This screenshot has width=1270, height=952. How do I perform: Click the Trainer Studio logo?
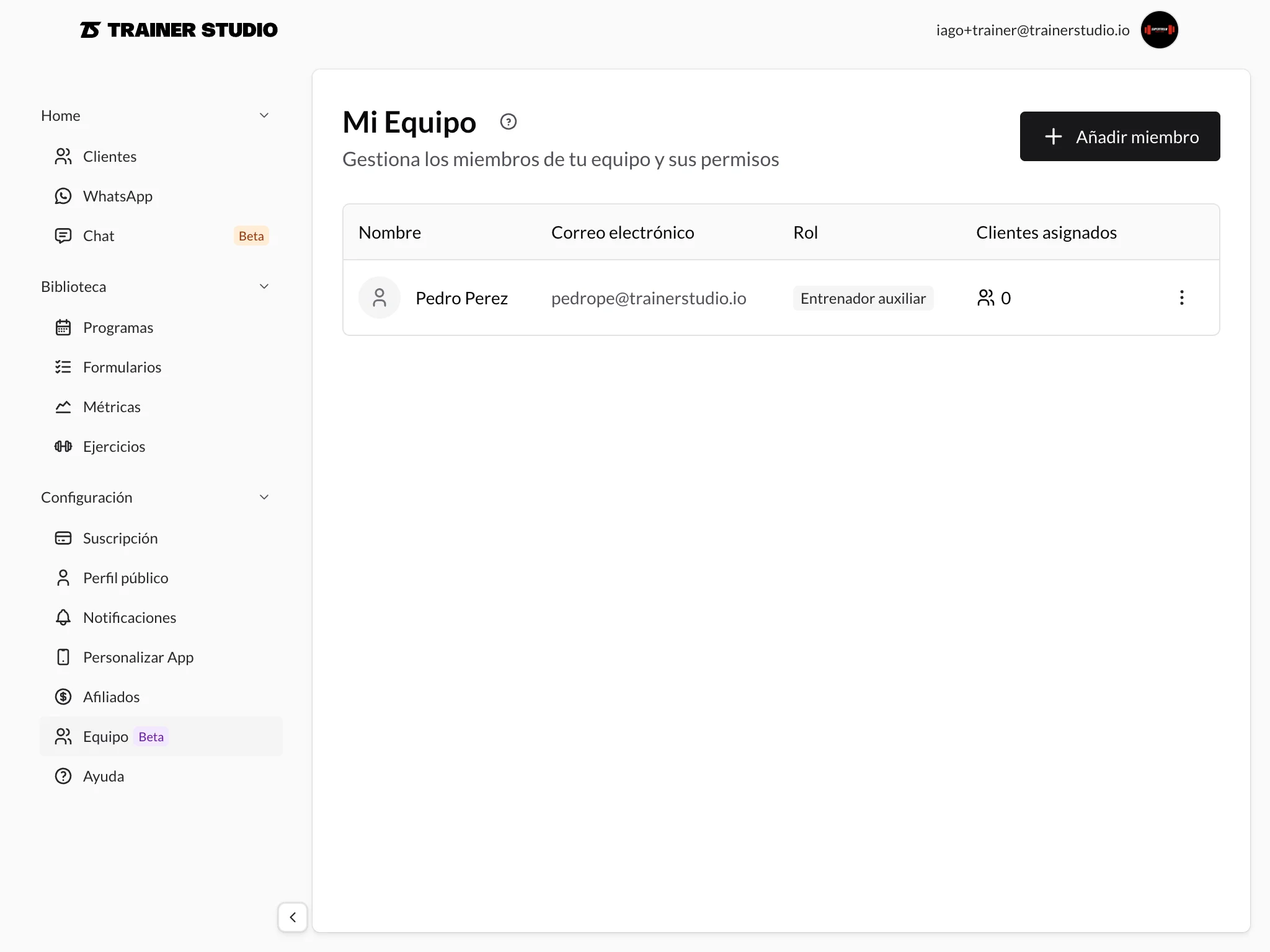179,30
